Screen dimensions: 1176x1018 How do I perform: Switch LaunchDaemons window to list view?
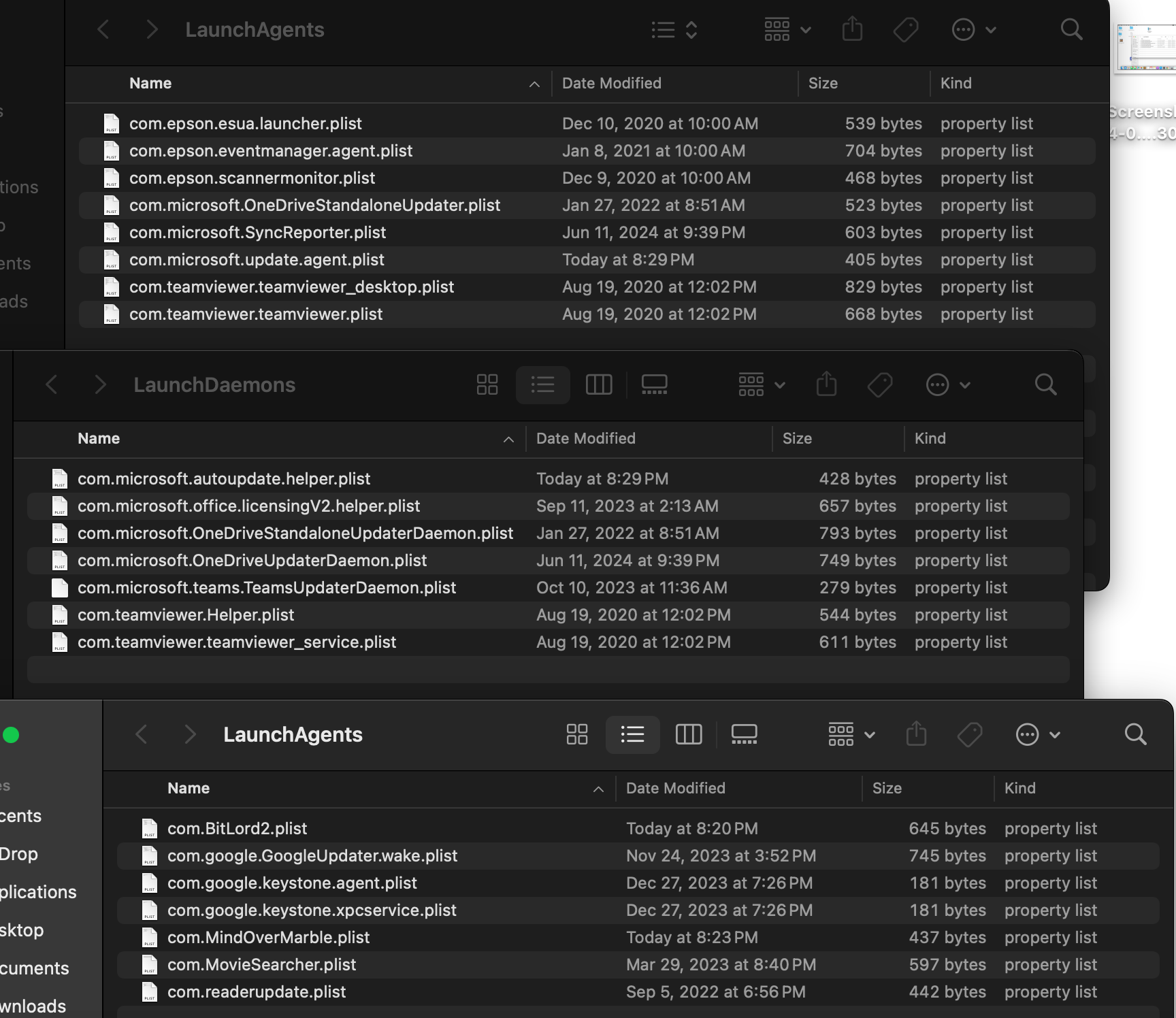(542, 384)
